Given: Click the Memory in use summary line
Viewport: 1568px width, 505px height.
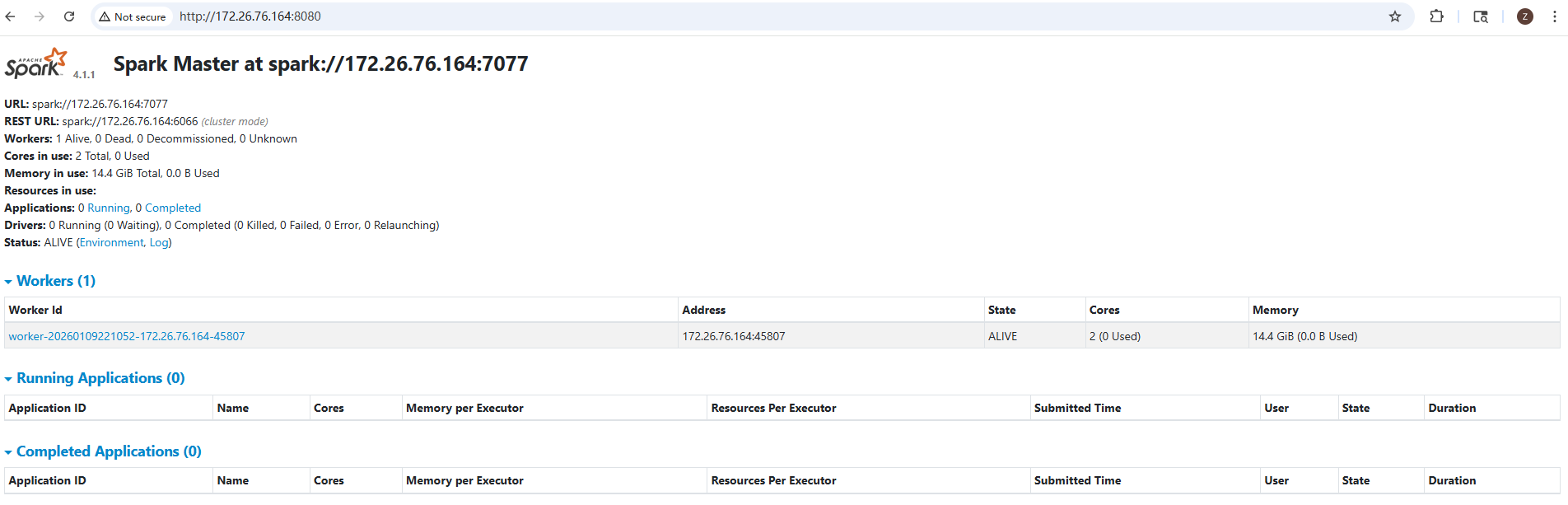Looking at the screenshot, I should 112,174.
